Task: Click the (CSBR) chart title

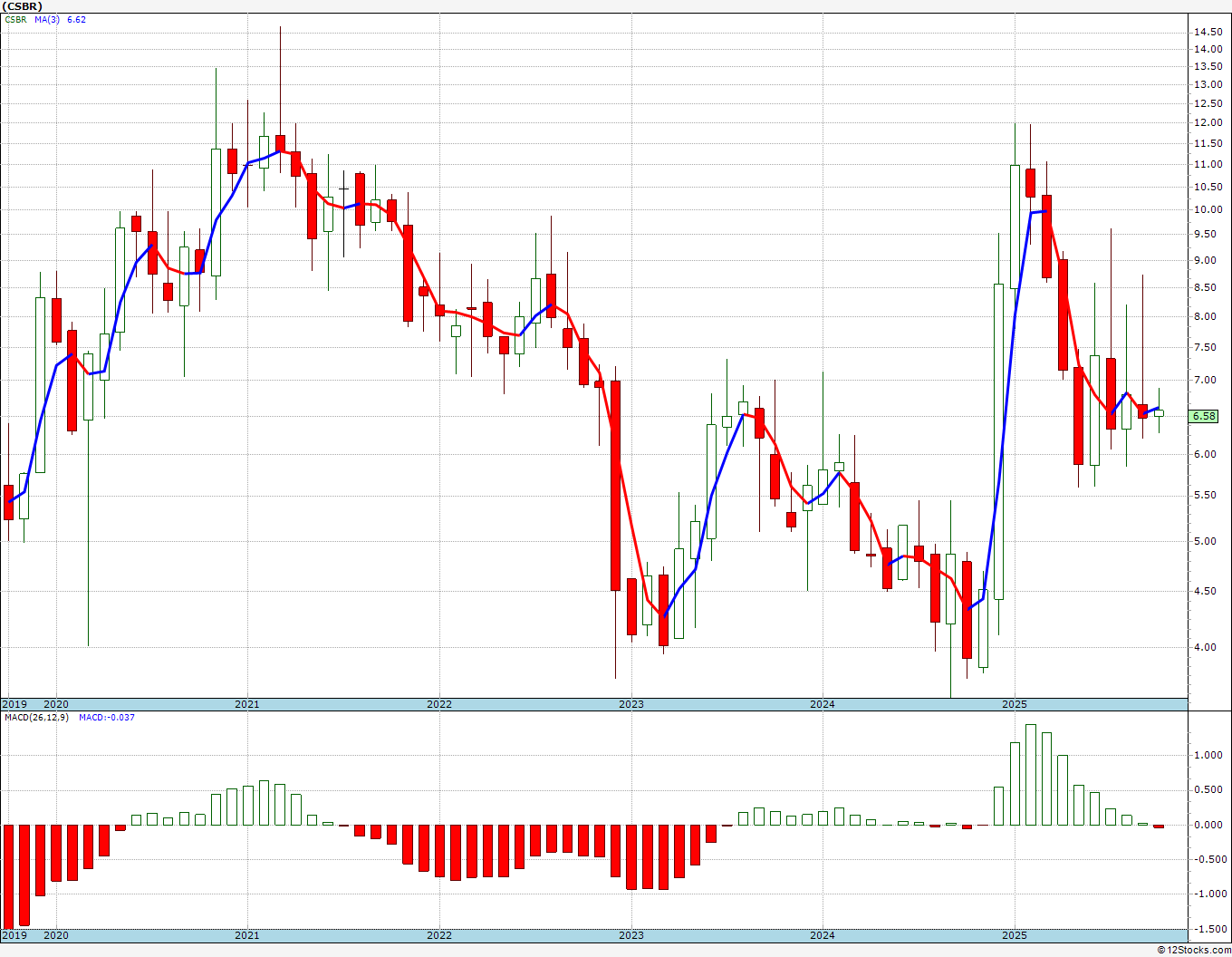Action: [22, 5]
